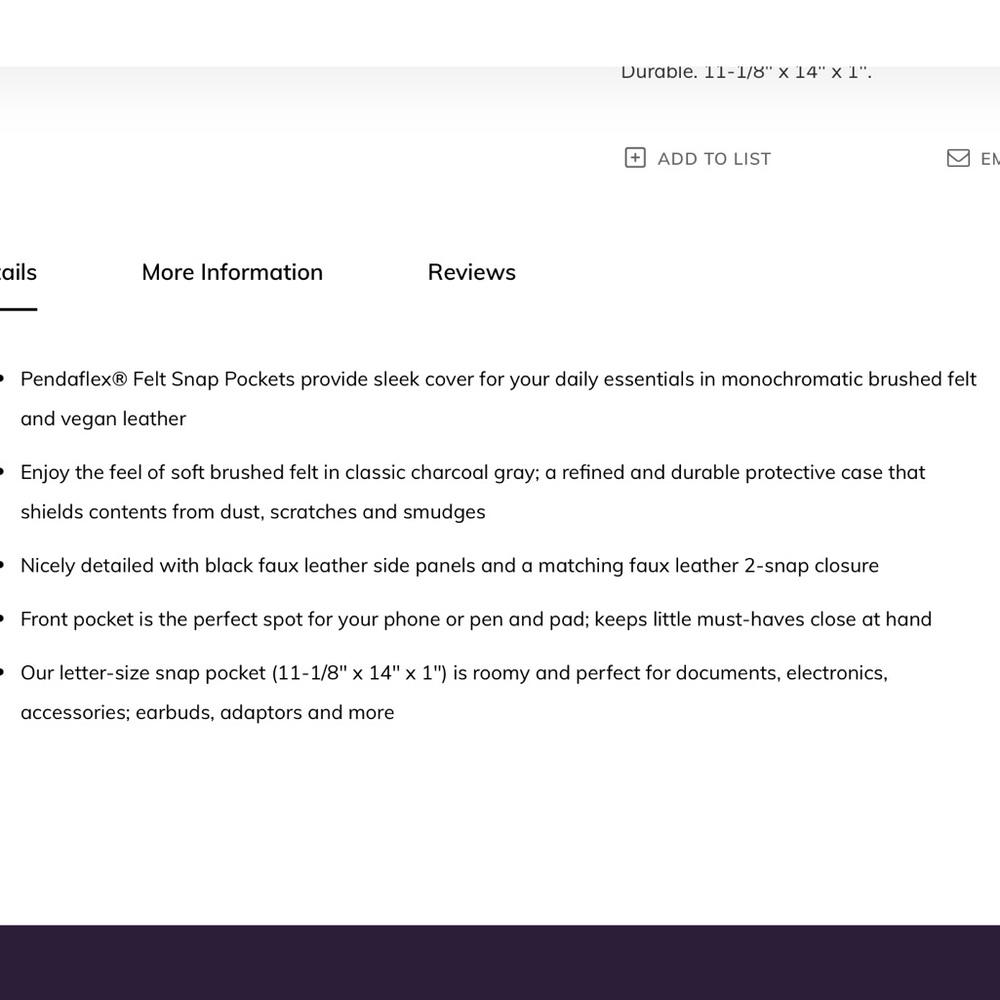Viewport: 1000px width, 1000px height.
Task: Open the Reviews tab
Action: [x=471, y=272]
